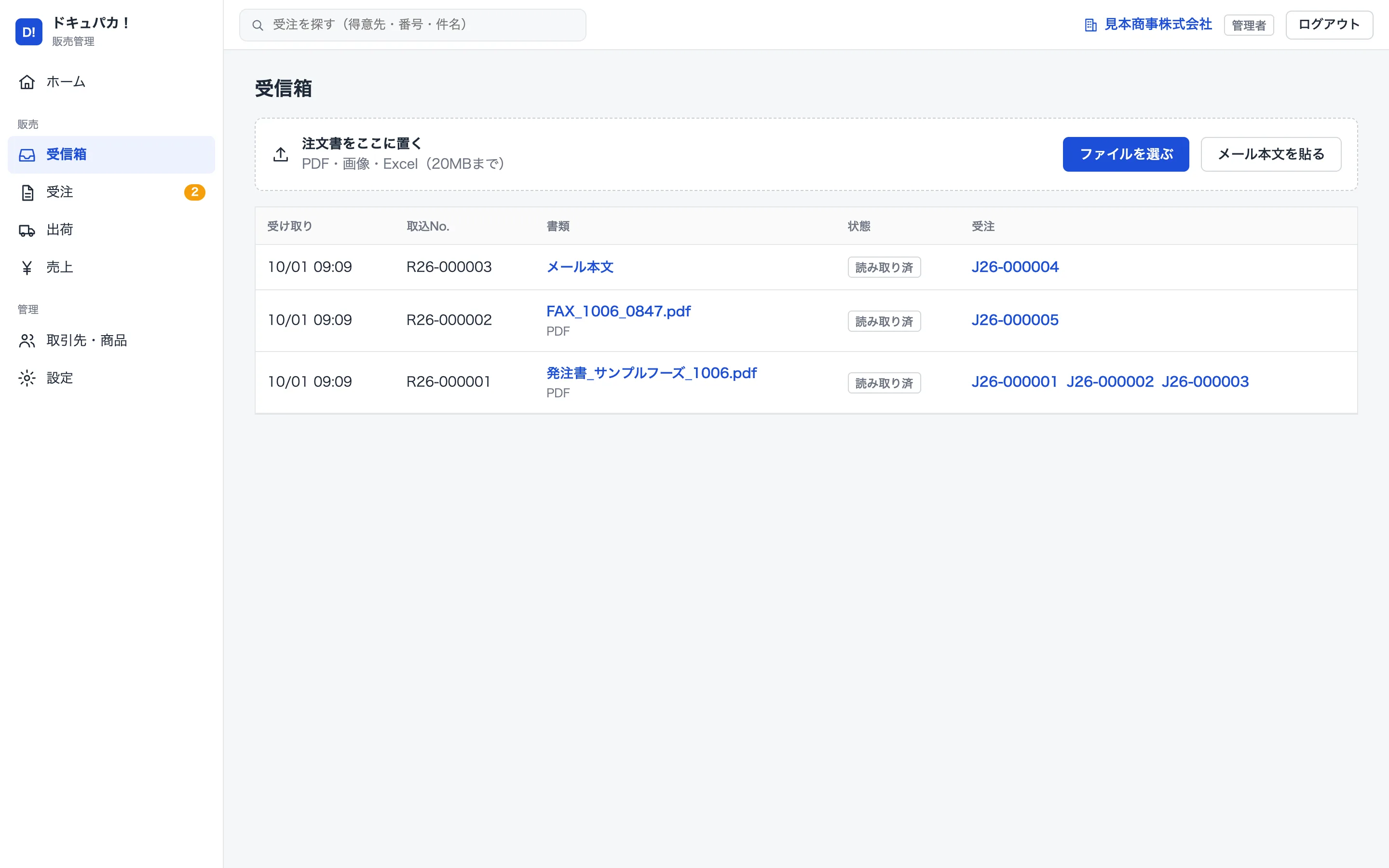Click the R26-000002 import number
Viewport: 1389px width, 868px height.
[449, 320]
